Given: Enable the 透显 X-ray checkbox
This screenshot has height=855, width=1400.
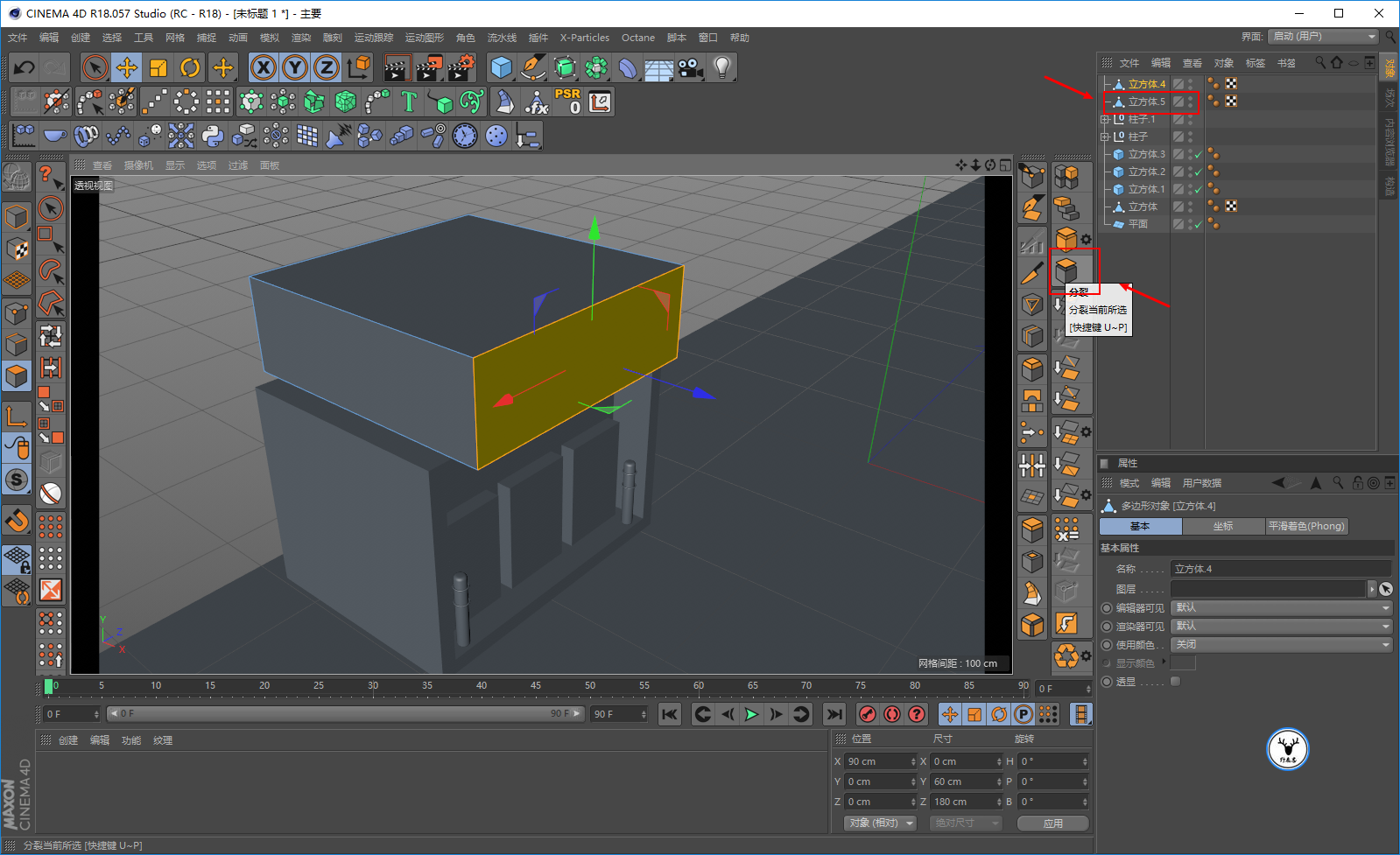Looking at the screenshot, I should (1175, 682).
